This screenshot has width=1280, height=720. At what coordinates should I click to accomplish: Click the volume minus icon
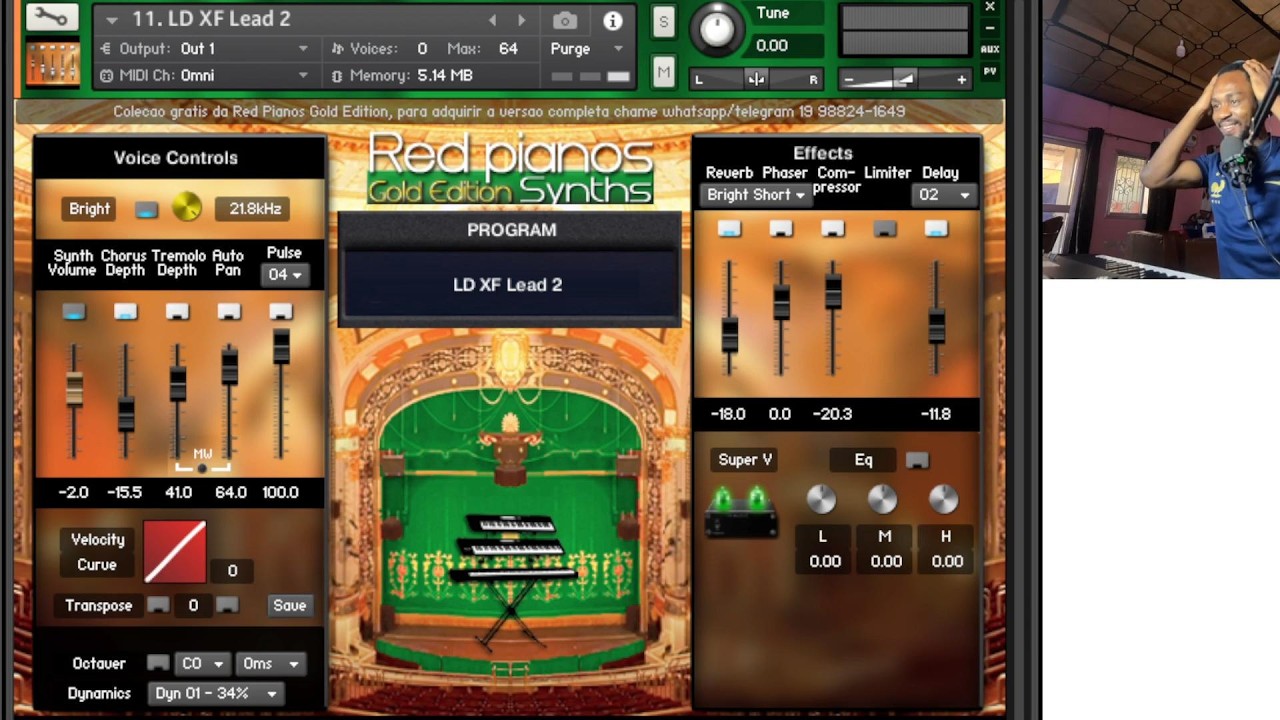pos(849,79)
